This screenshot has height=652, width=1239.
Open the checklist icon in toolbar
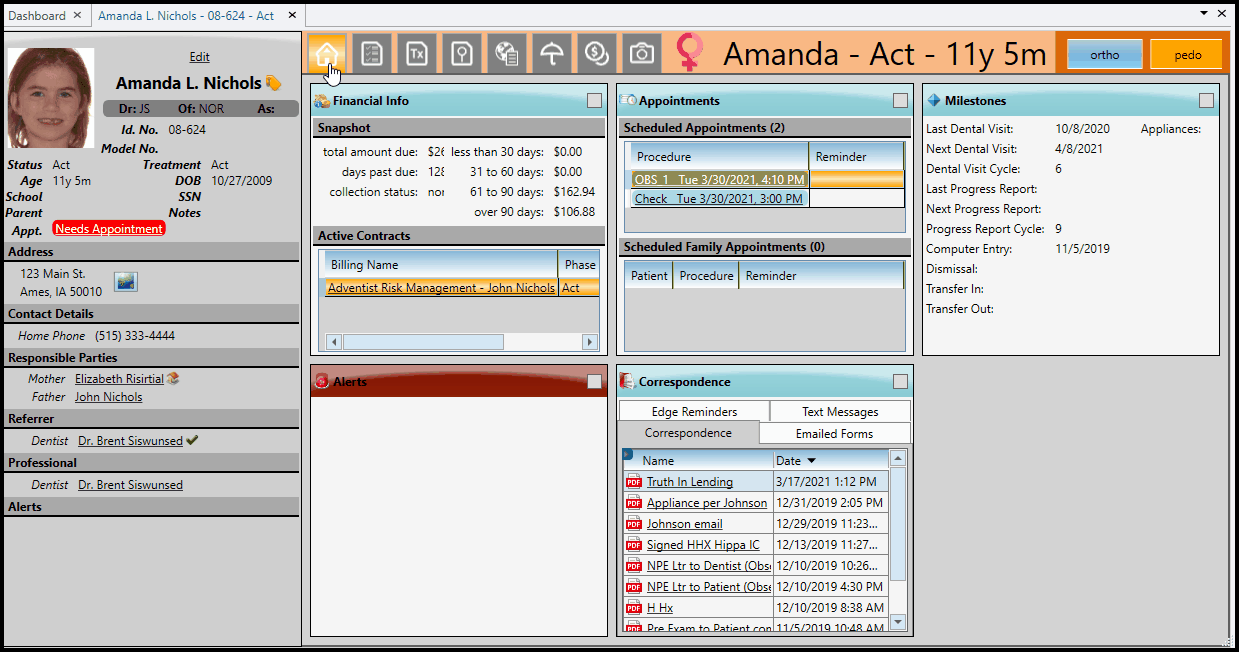coord(372,54)
